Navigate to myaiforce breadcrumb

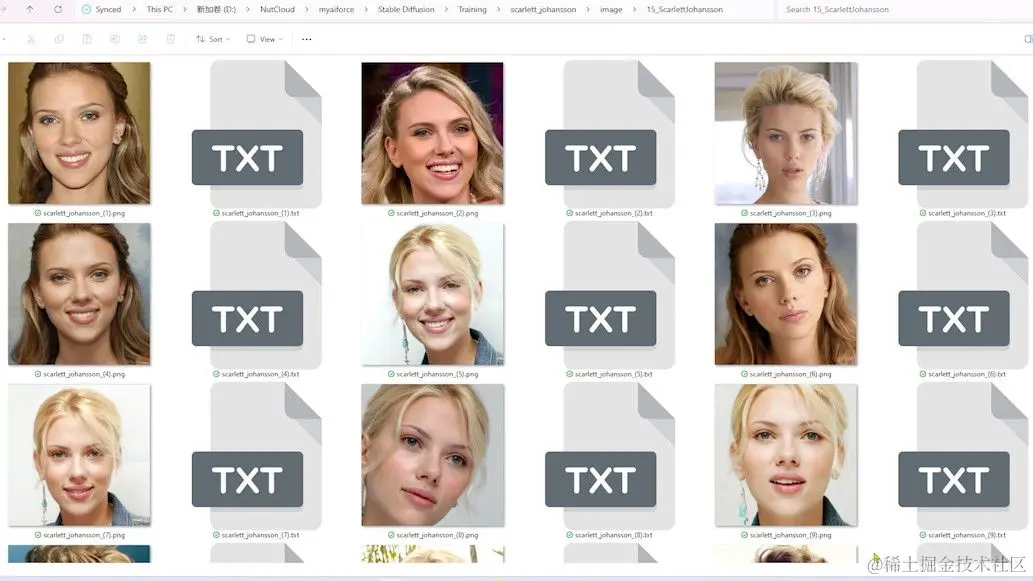pos(336,9)
